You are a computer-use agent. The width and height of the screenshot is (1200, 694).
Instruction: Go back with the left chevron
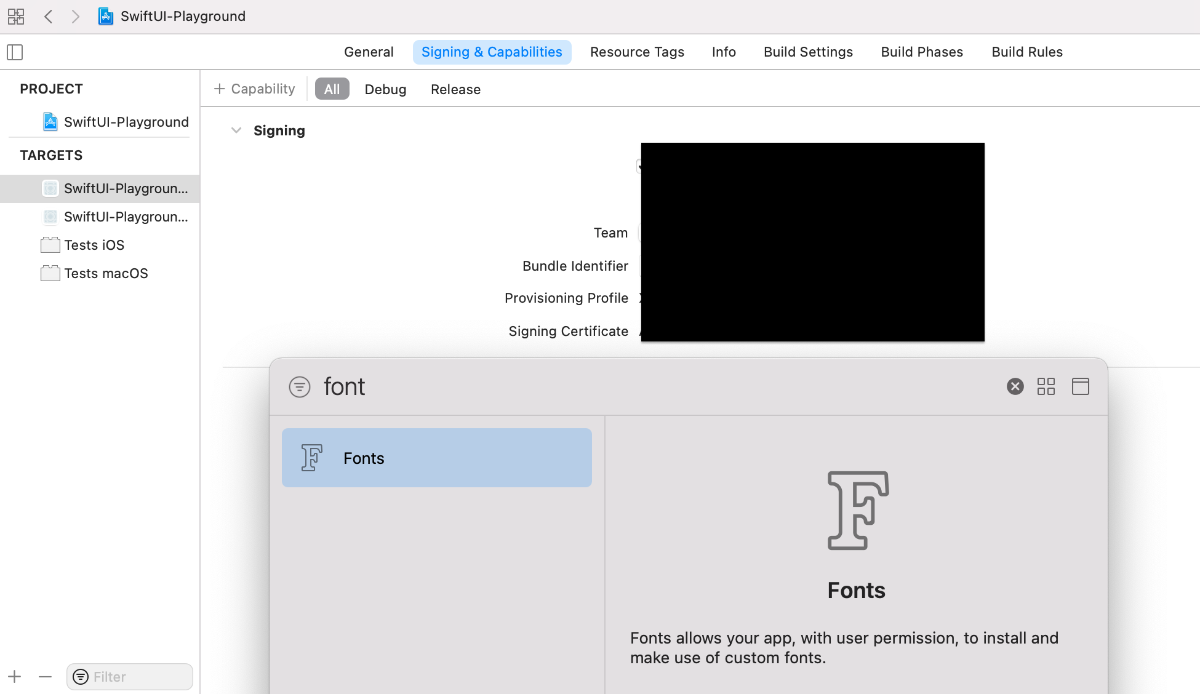tap(48, 16)
